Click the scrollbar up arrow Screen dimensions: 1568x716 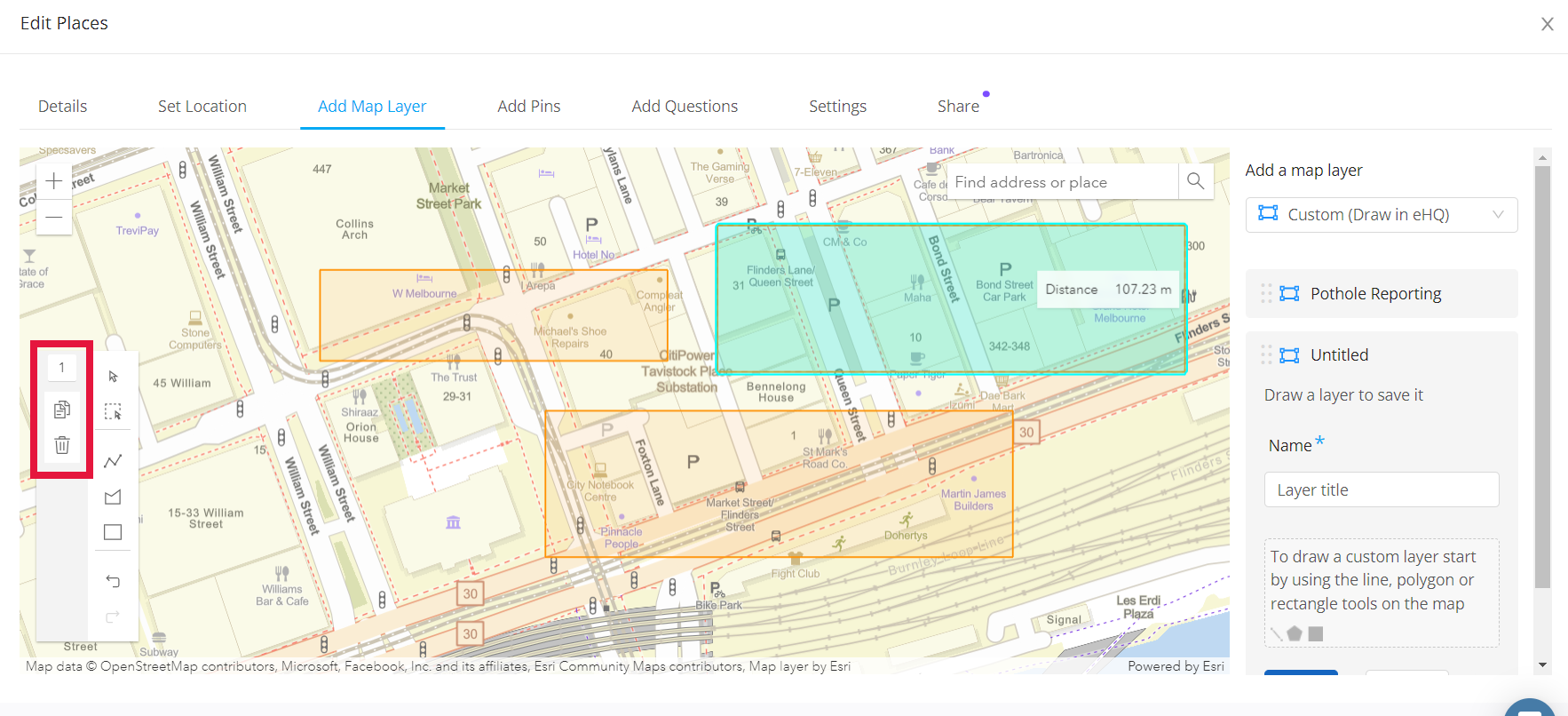point(1543,157)
